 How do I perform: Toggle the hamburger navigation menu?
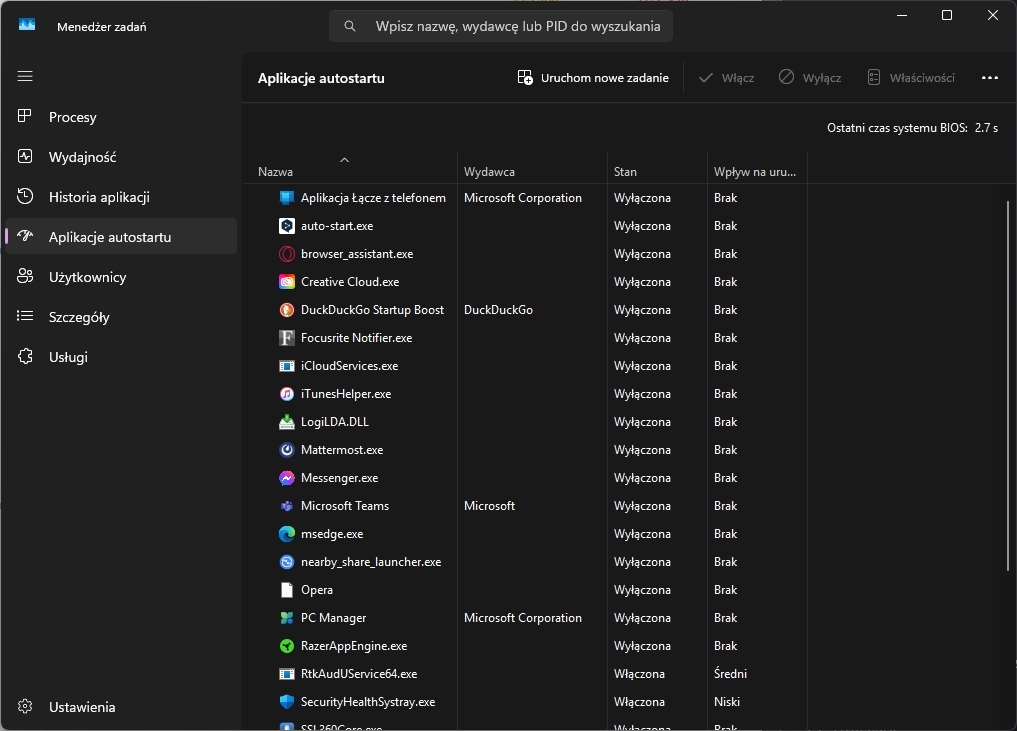click(25, 76)
